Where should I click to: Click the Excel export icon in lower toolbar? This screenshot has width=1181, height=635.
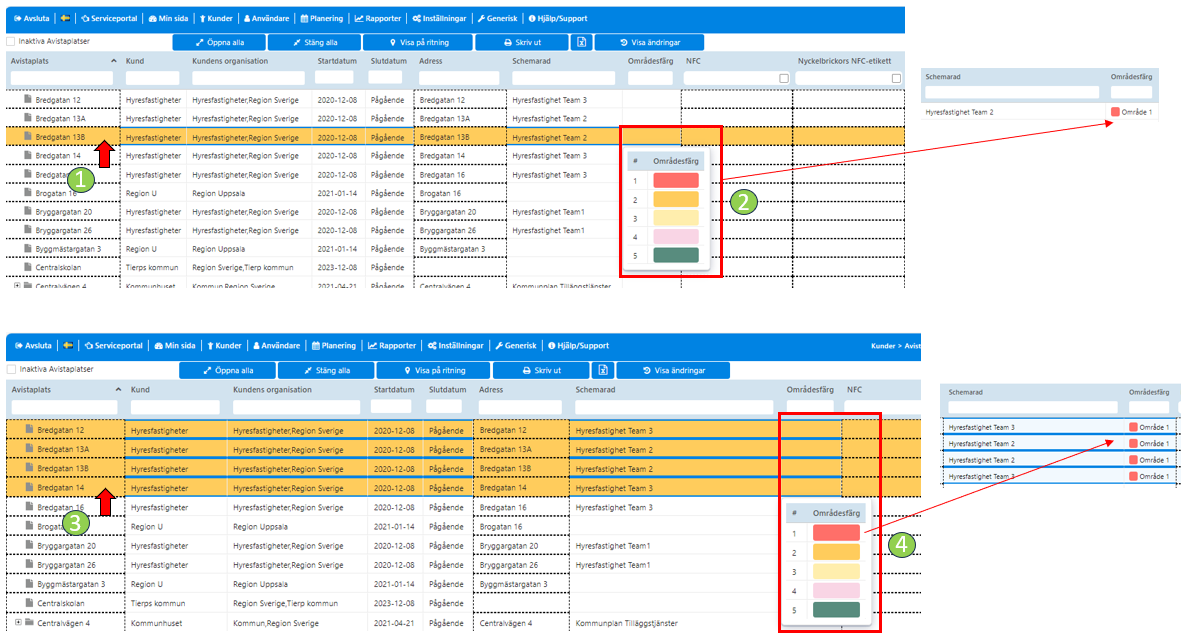(603, 370)
